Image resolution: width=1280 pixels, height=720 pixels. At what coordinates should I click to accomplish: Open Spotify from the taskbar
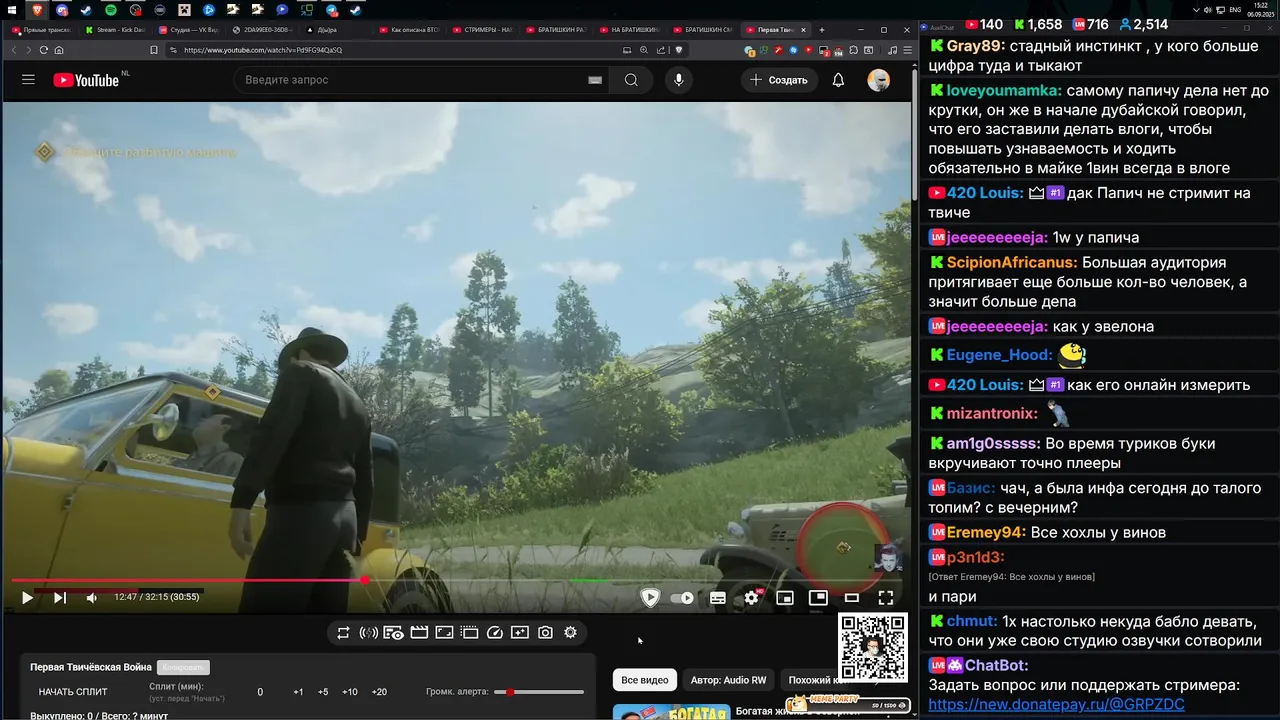pos(110,10)
